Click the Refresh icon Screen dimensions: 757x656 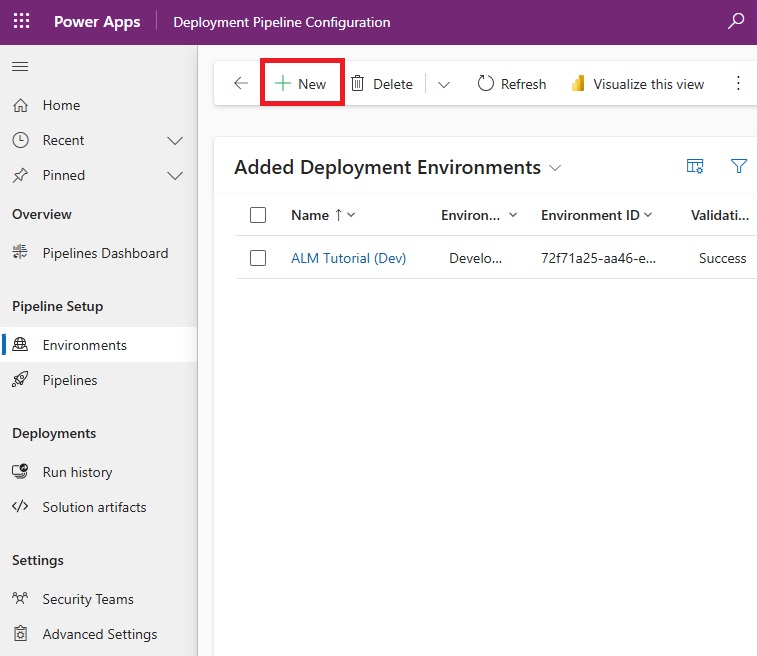pos(485,84)
